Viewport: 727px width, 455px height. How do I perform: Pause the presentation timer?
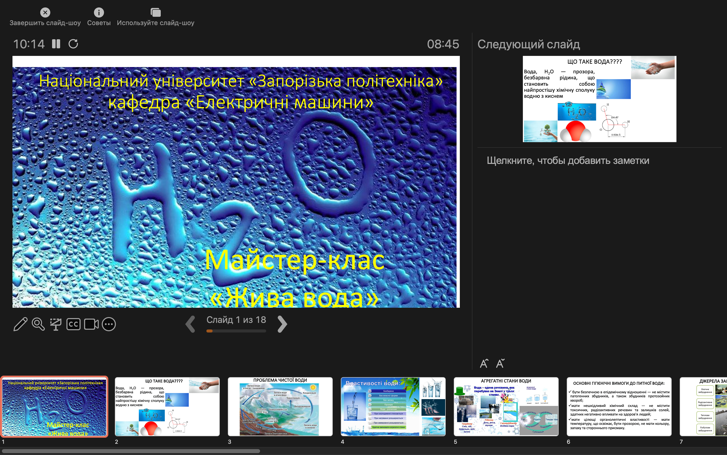click(x=56, y=44)
